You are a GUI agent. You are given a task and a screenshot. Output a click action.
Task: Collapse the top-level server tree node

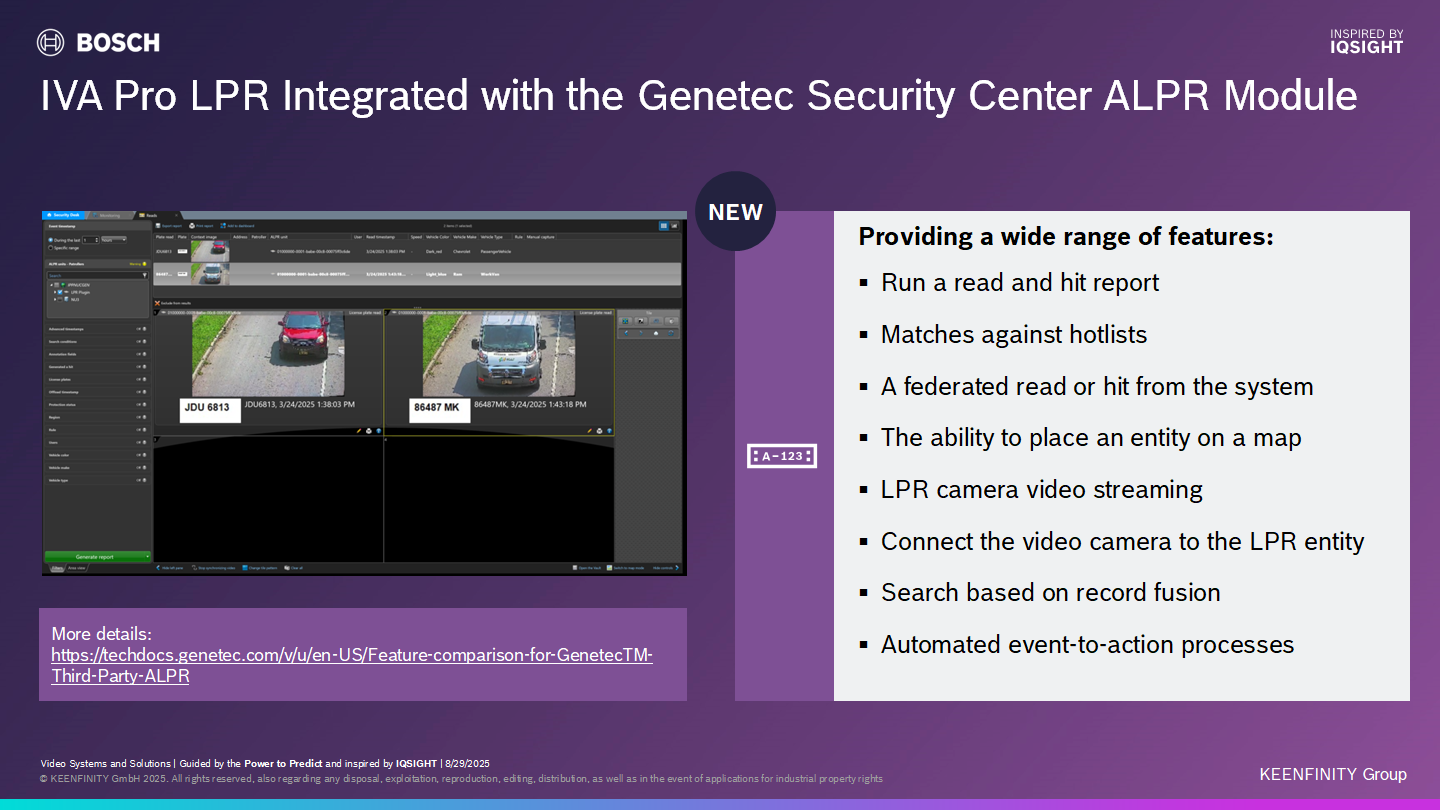[x=51, y=285]
